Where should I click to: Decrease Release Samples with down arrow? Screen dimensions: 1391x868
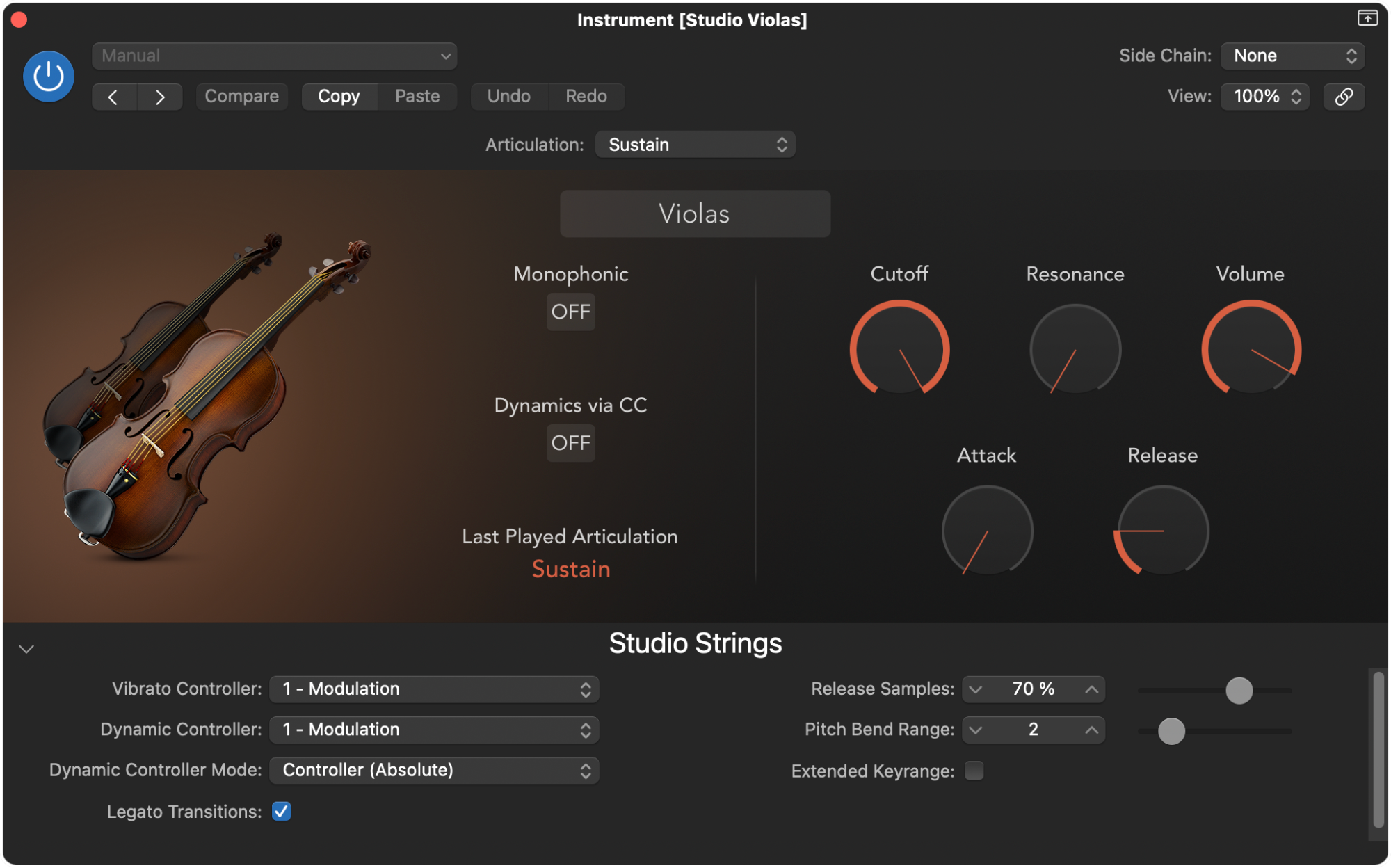point(976,689)
